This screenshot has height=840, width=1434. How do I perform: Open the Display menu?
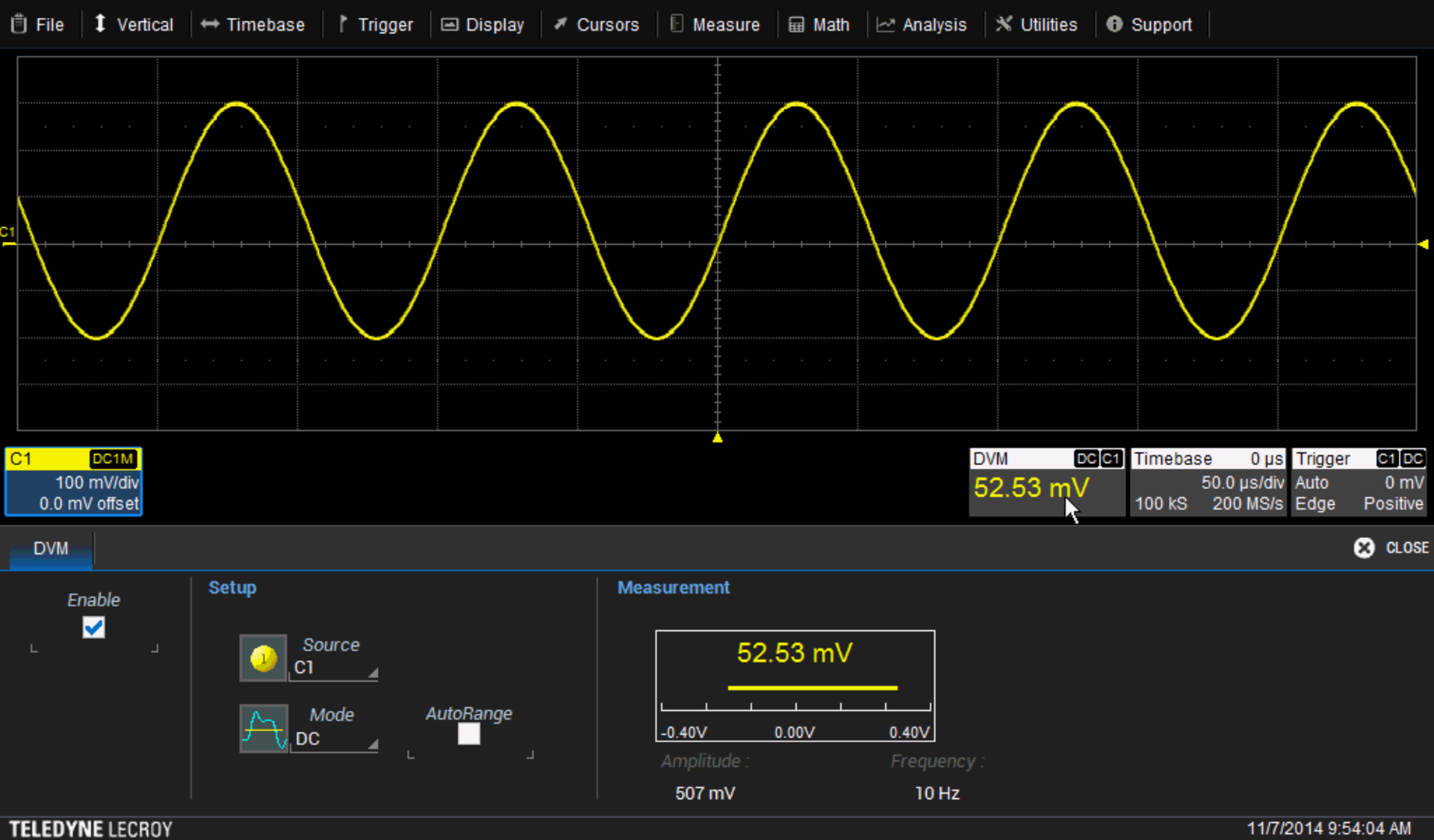[x=483, y=24]
